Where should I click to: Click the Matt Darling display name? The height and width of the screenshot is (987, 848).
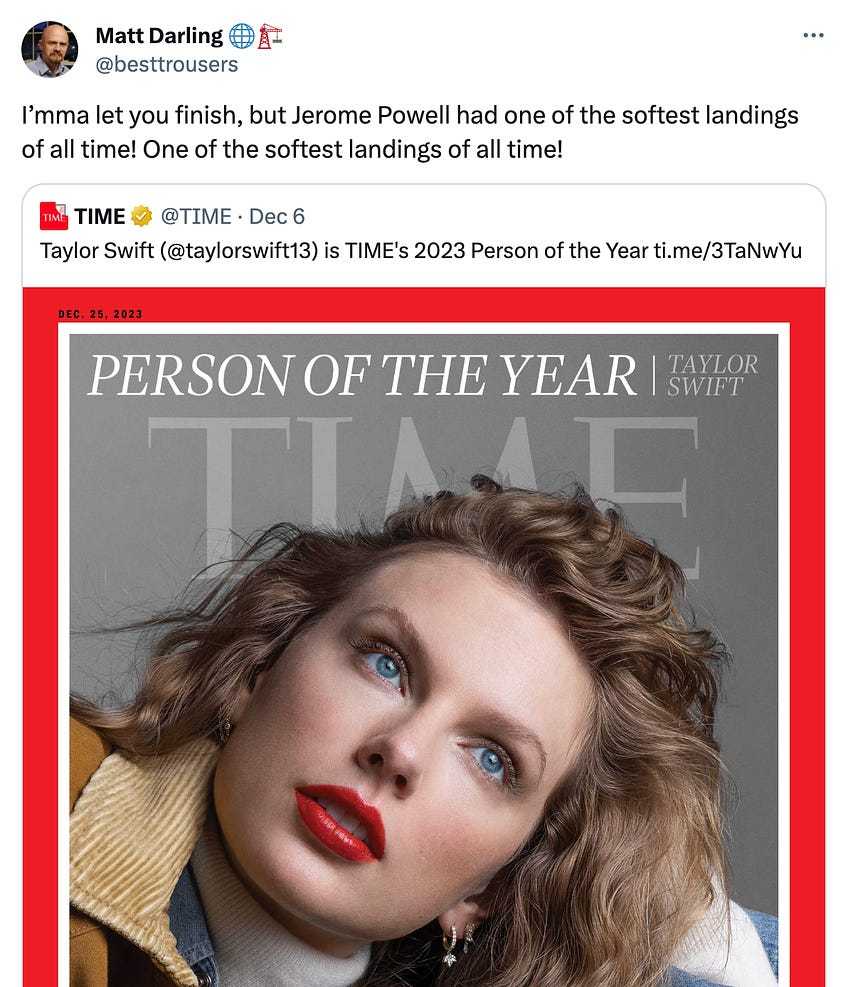[159, 36]
